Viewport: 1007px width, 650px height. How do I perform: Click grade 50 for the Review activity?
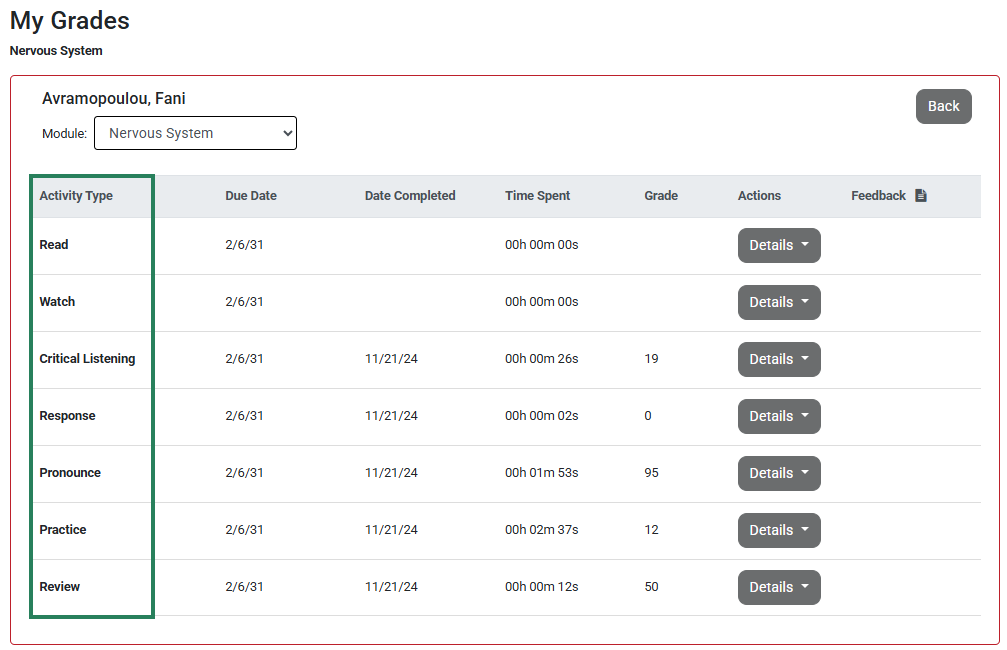650,587
